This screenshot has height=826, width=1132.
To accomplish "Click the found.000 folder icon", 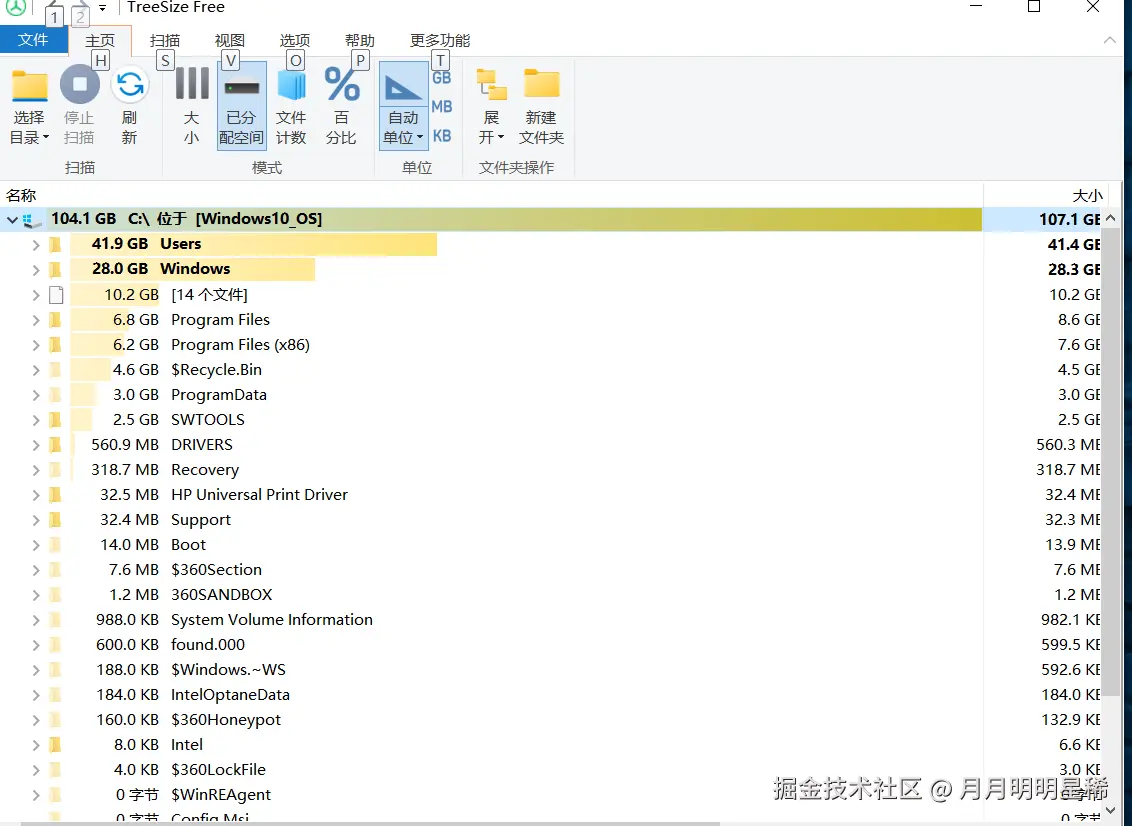I will [x=56, y=645].
